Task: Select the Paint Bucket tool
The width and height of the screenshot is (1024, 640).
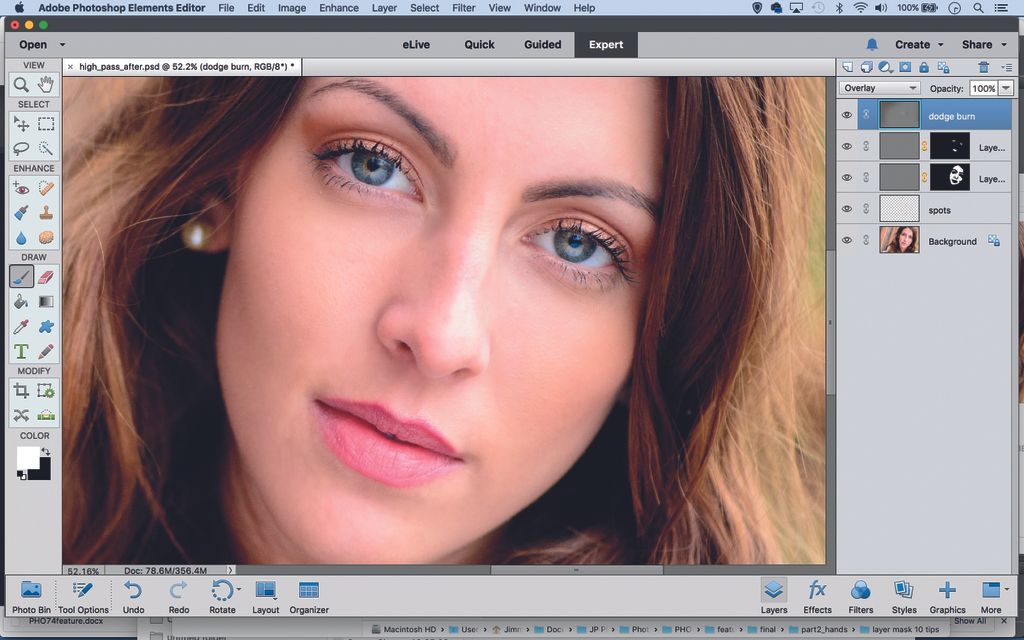Action: point(21,301)
